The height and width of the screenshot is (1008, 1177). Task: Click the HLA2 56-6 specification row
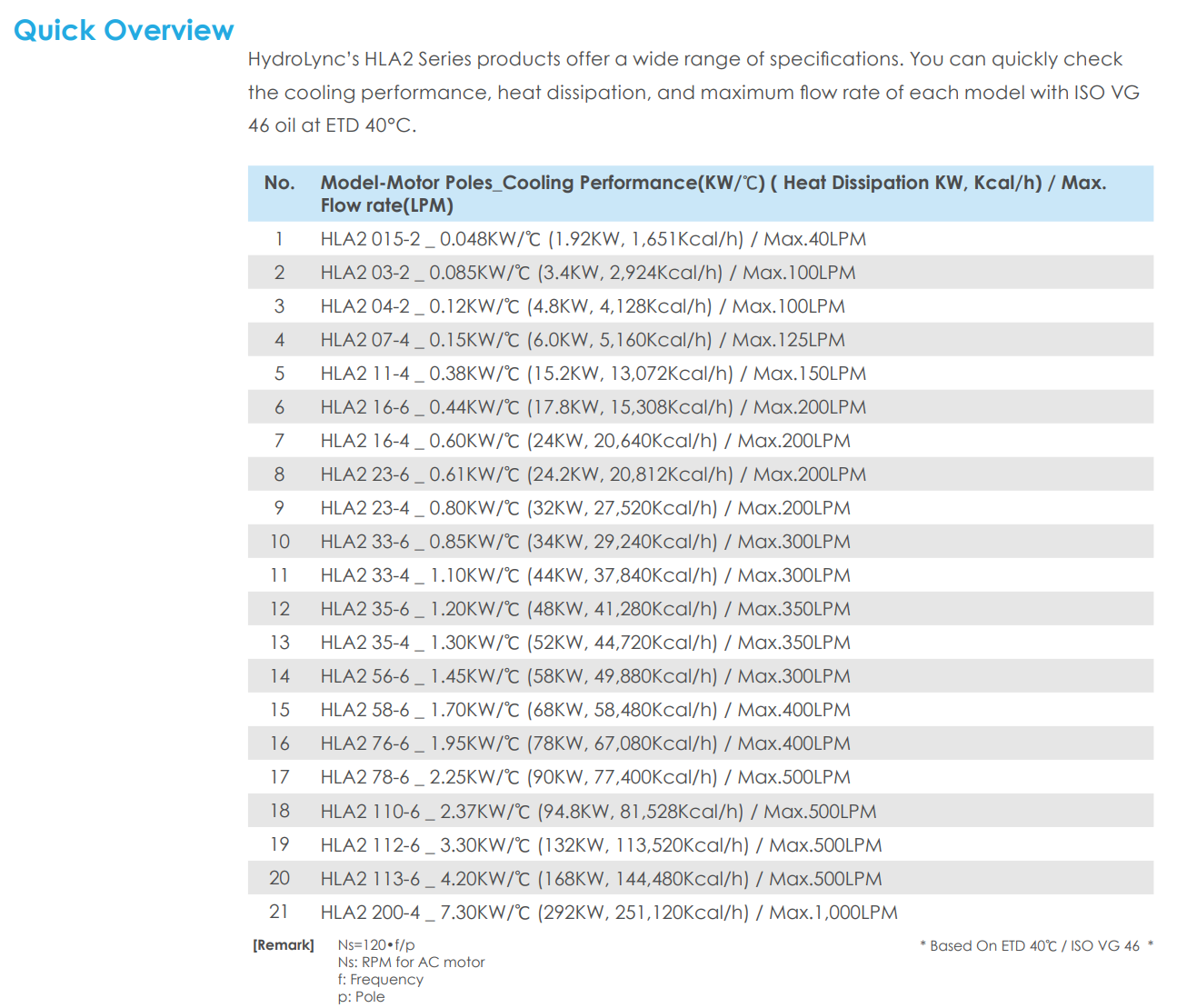(584, 676)
